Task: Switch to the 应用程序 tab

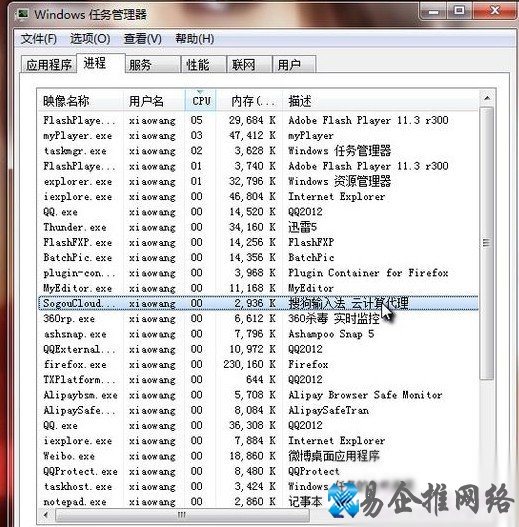Action: click(49, 65)
